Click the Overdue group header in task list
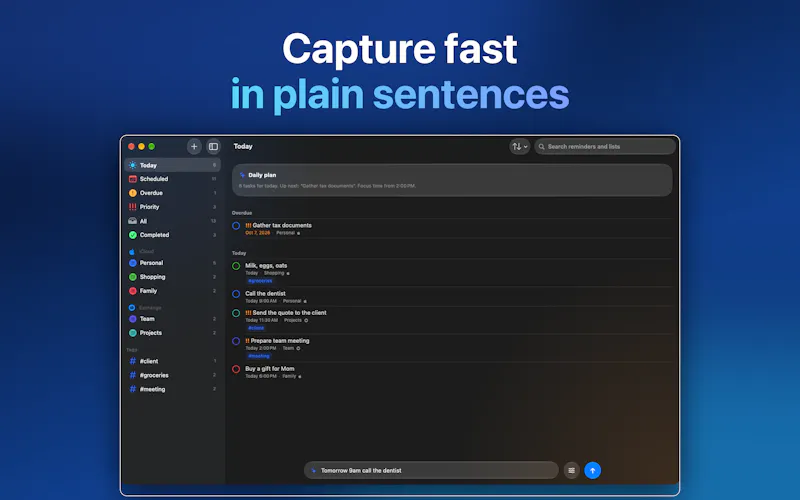 (242, 213)
